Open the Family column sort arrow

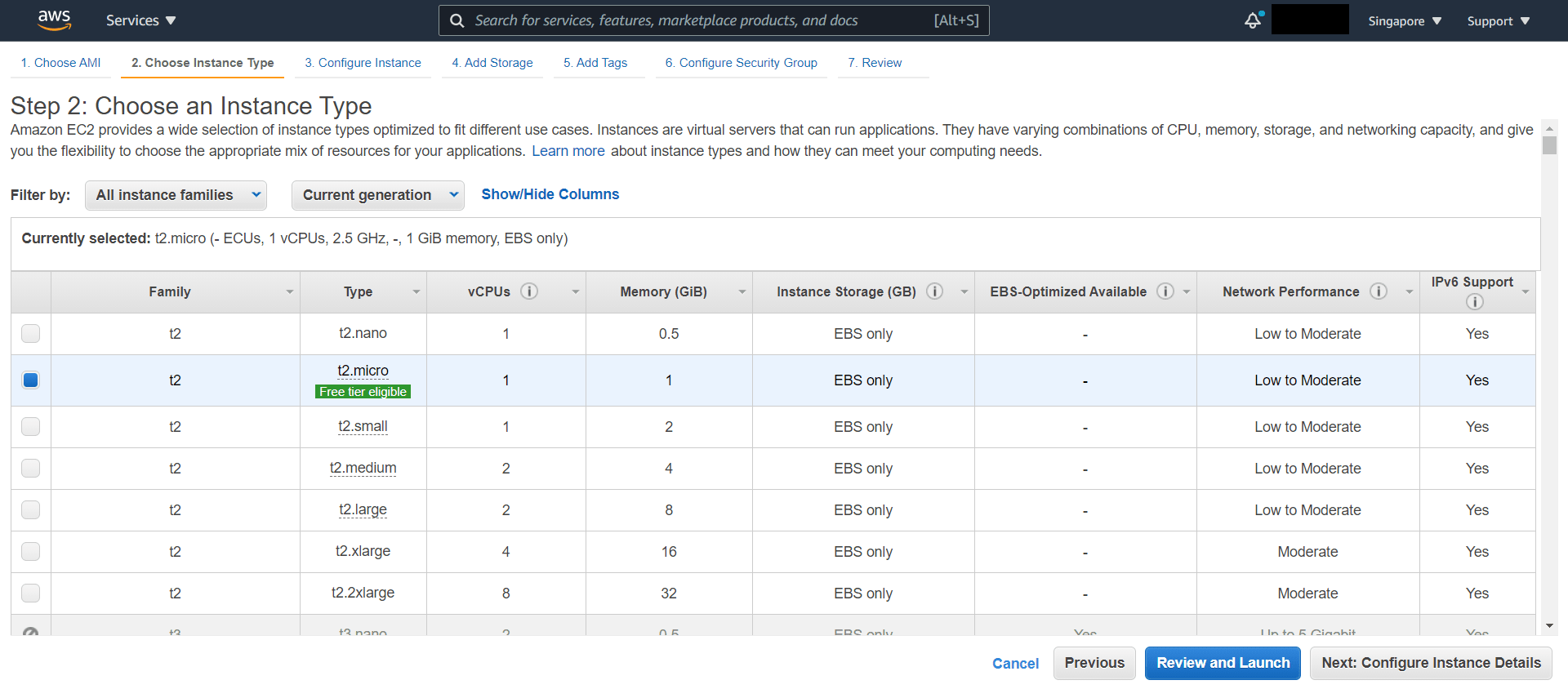pos(289,291)
